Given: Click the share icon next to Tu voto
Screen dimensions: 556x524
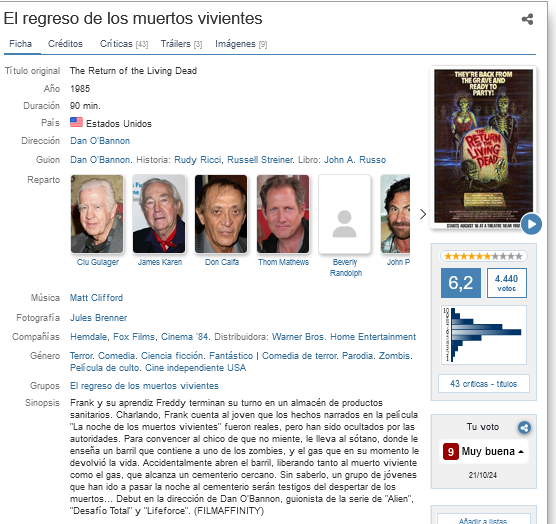Looking at the screenshot, I should point(524,428).
